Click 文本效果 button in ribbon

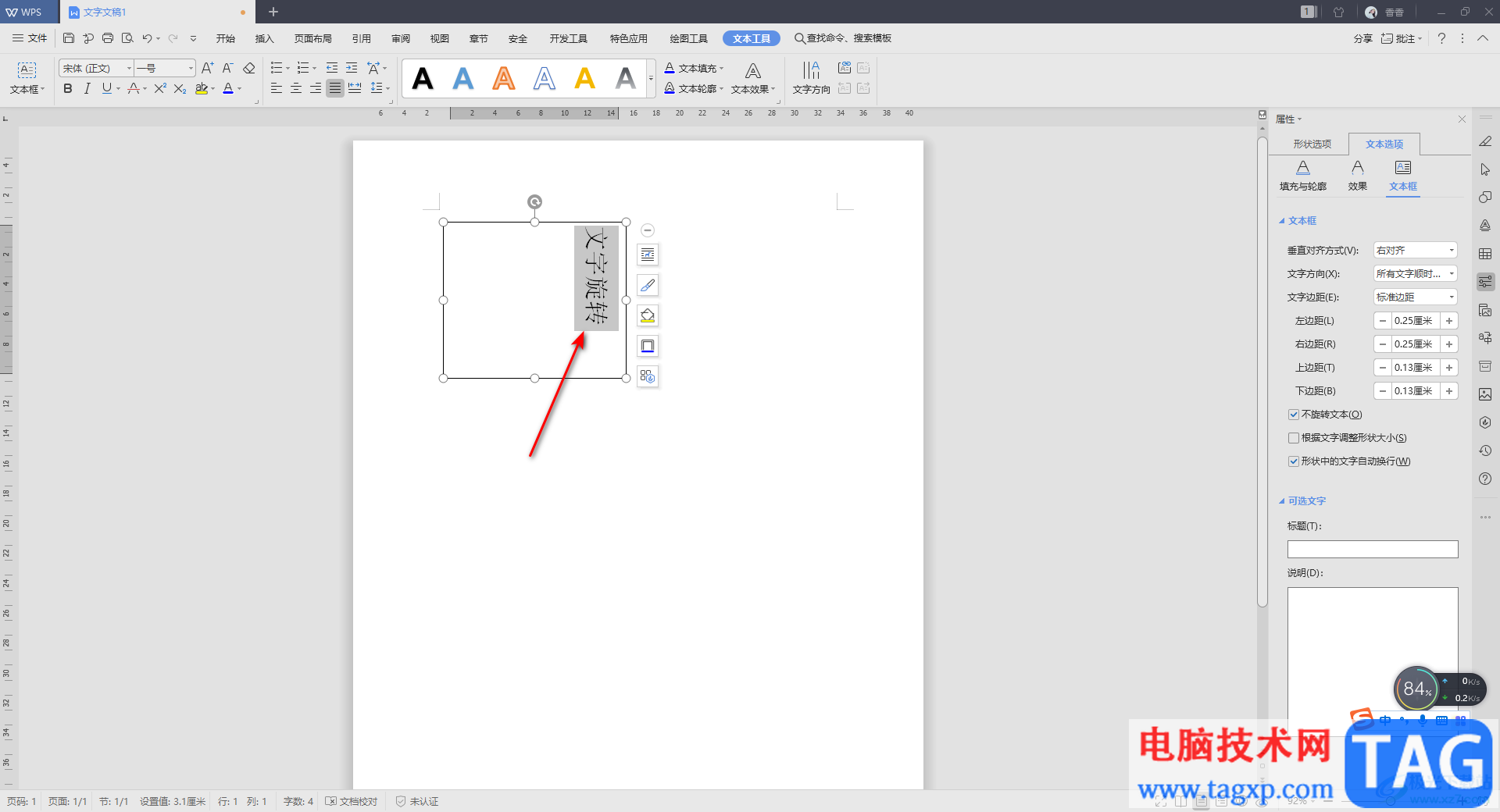click(753, 78)
